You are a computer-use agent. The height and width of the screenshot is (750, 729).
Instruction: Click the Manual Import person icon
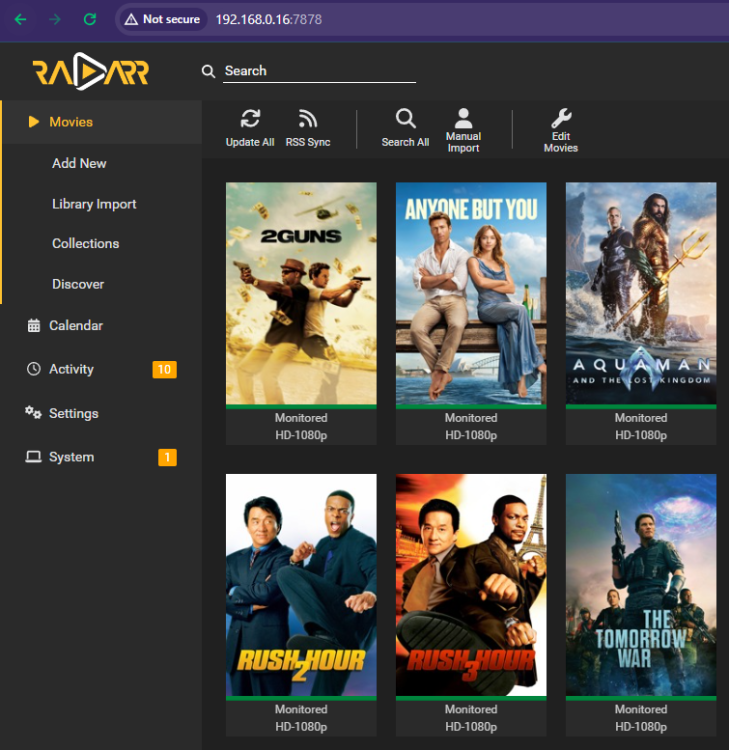point(463,118)
